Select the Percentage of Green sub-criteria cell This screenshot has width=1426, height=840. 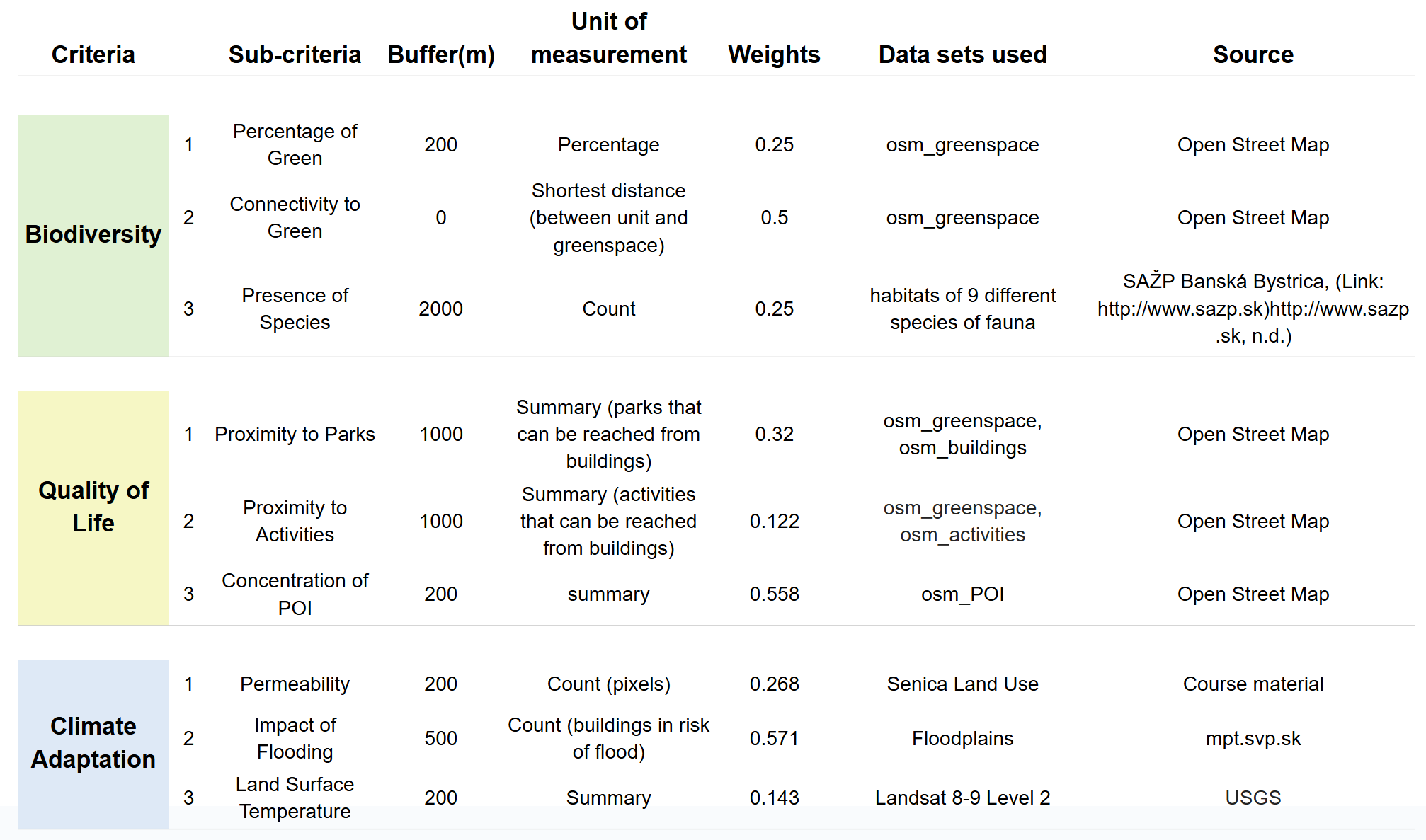tap(295, 144)
